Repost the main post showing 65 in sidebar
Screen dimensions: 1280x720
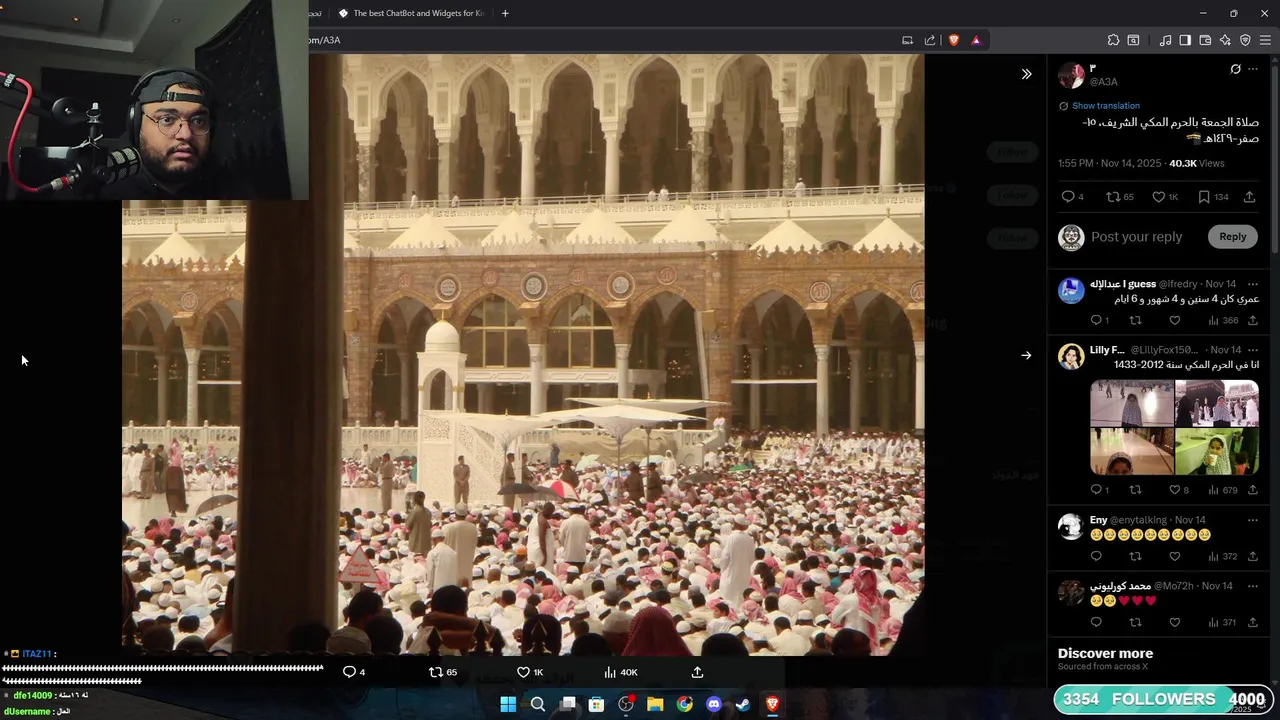pos(1120,197)
